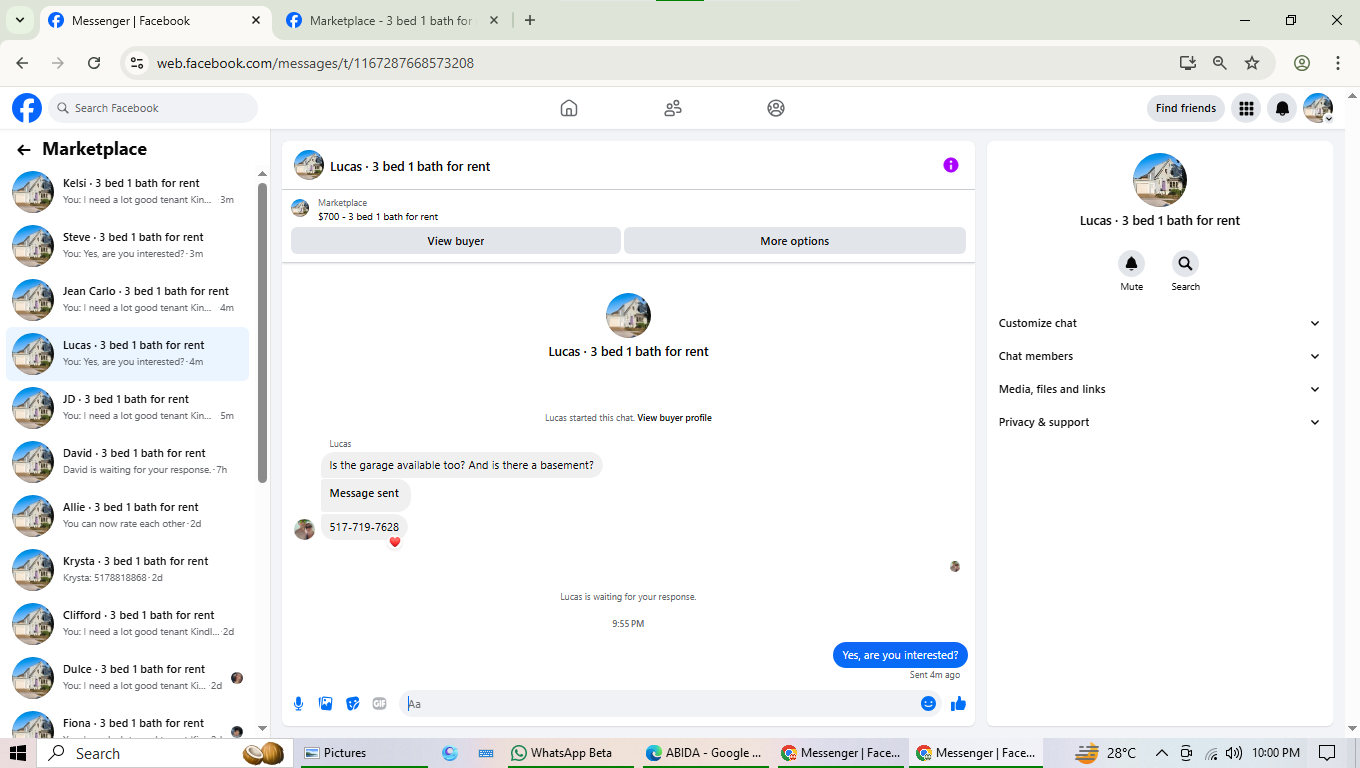This screenshot has height=768, width=1360.
Task: Open JD's conversation
Action: pyautogui.click(x=128, y=407)
